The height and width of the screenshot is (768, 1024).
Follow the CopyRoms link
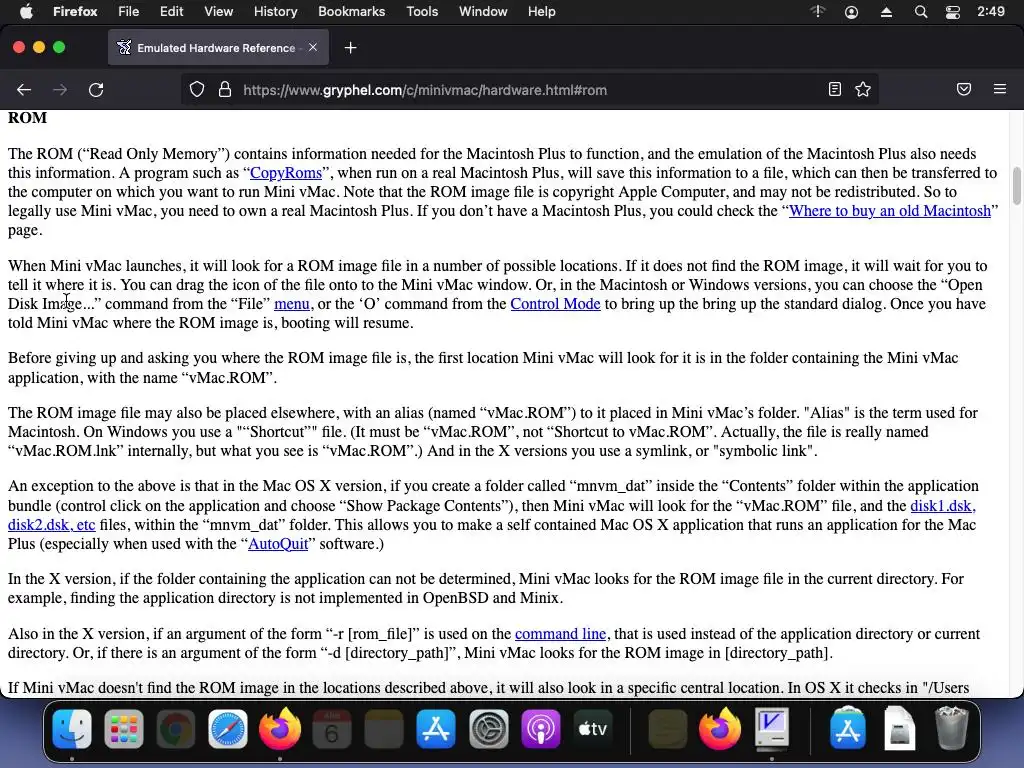(286, 173)
